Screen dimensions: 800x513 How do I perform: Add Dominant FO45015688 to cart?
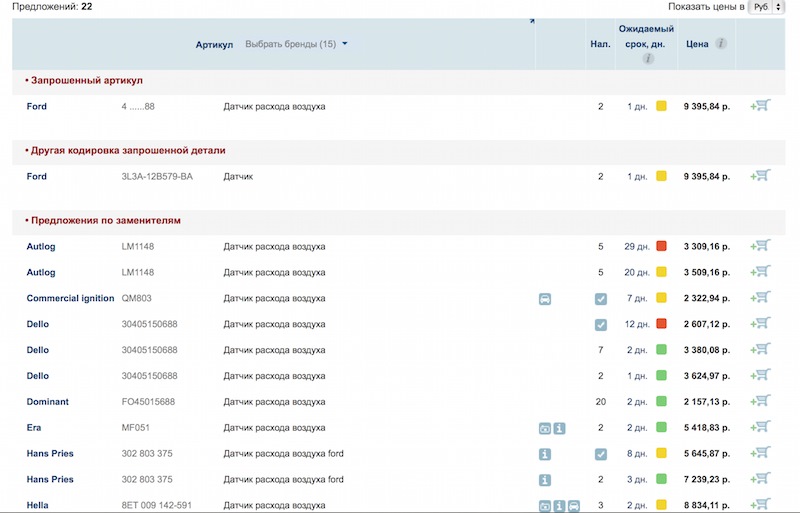tap(760, 401)
